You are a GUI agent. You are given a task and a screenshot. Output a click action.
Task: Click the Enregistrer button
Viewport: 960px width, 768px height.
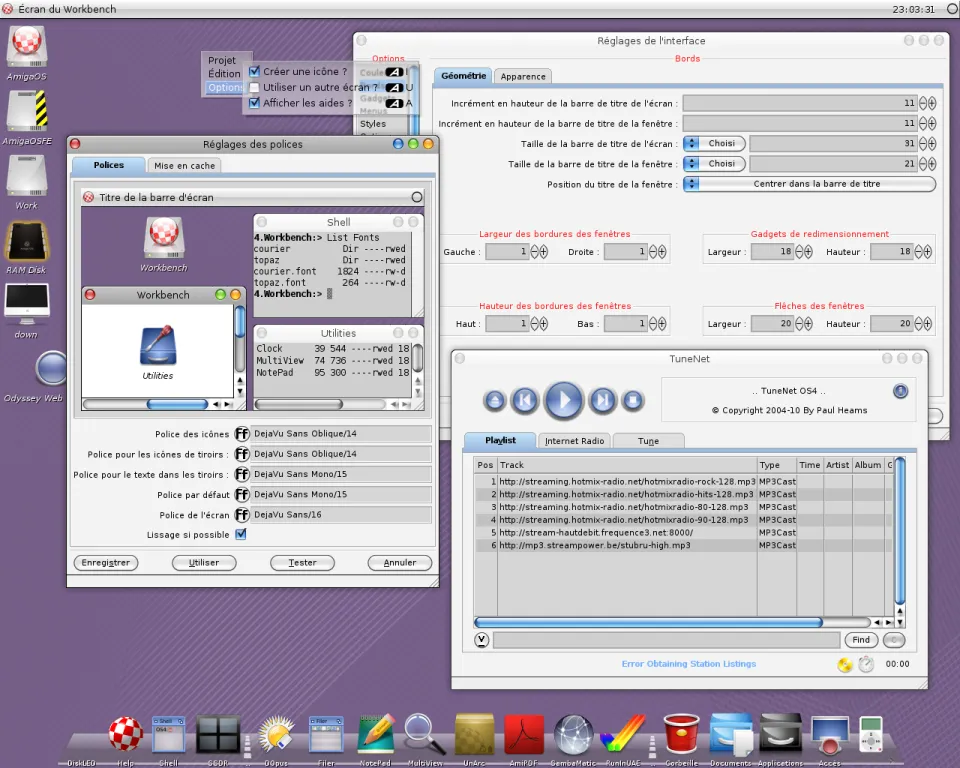pyautogui.click(x=106, y=563)
